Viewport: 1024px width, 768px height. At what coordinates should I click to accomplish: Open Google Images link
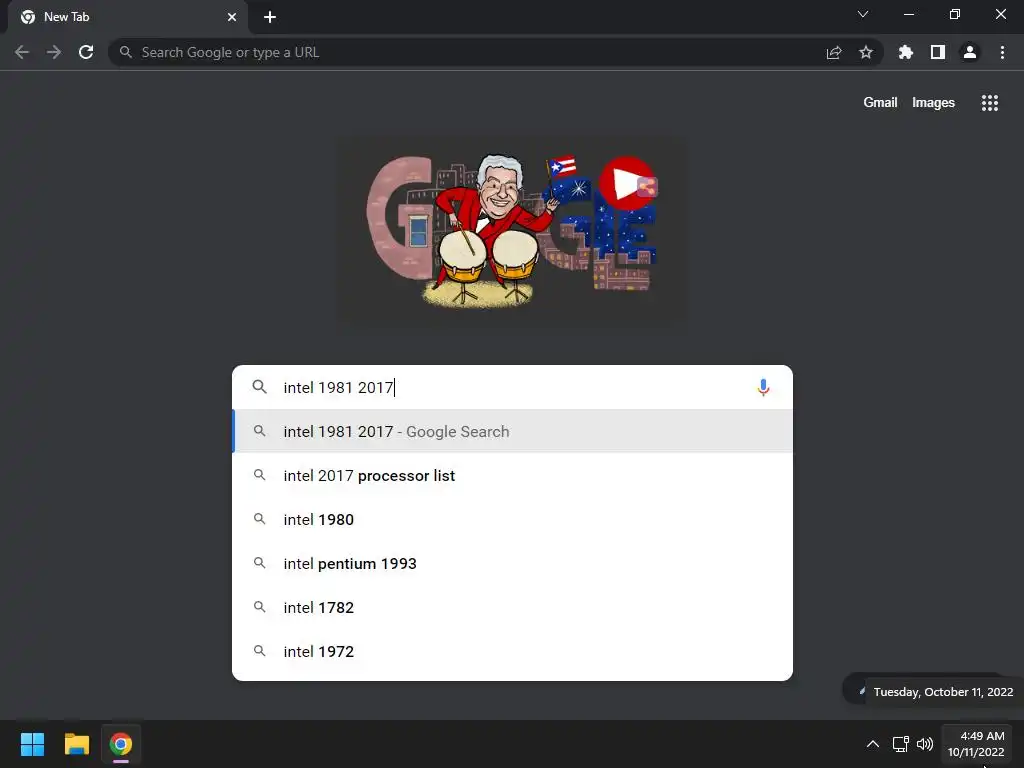(933, 103)
